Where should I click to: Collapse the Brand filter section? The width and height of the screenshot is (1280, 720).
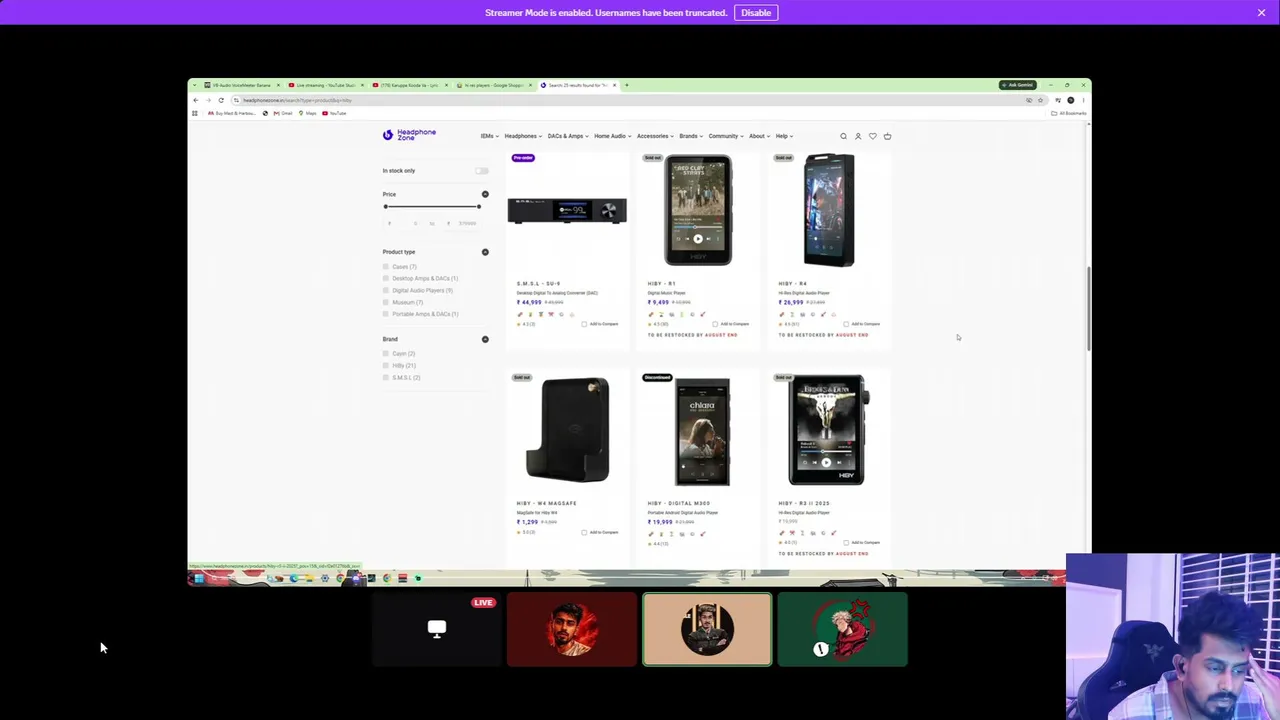[x=485, y=339]
